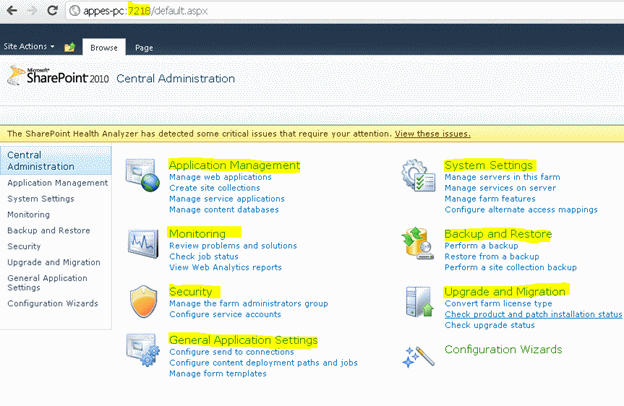Switch to the Browse tab
Screen dimensions: 624x406
(104, 47)
